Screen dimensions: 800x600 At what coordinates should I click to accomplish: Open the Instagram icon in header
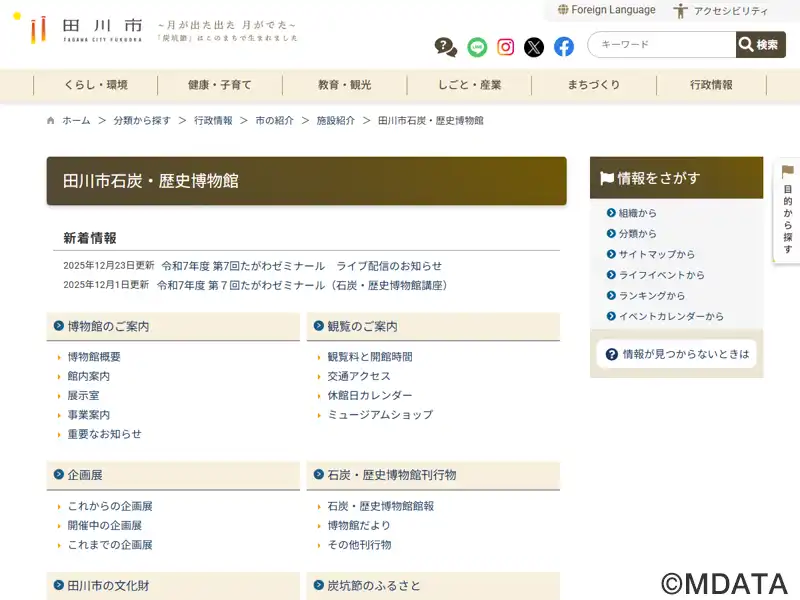(x=506, y=46)
